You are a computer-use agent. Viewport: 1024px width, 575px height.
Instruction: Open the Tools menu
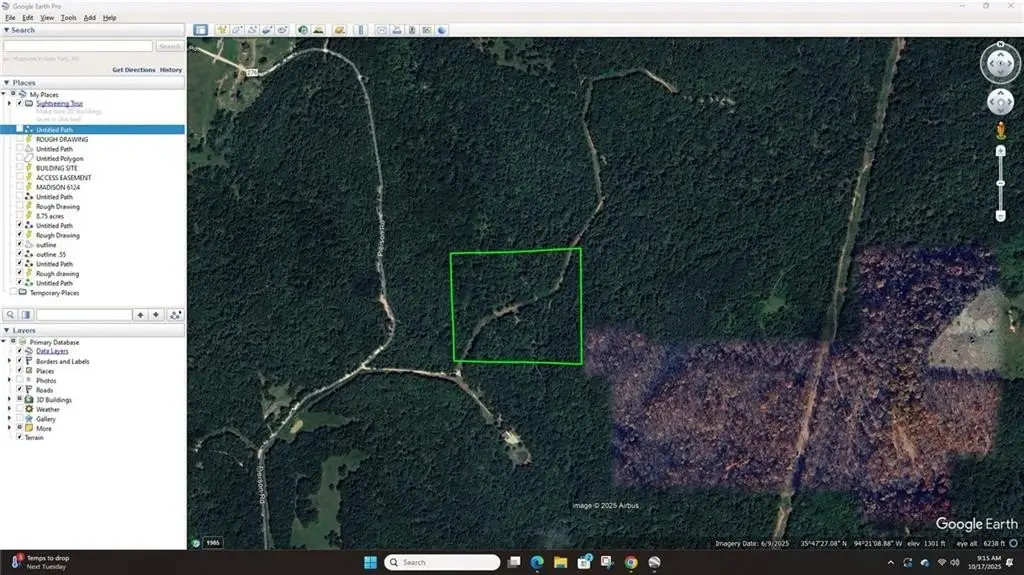coord(68,18)
